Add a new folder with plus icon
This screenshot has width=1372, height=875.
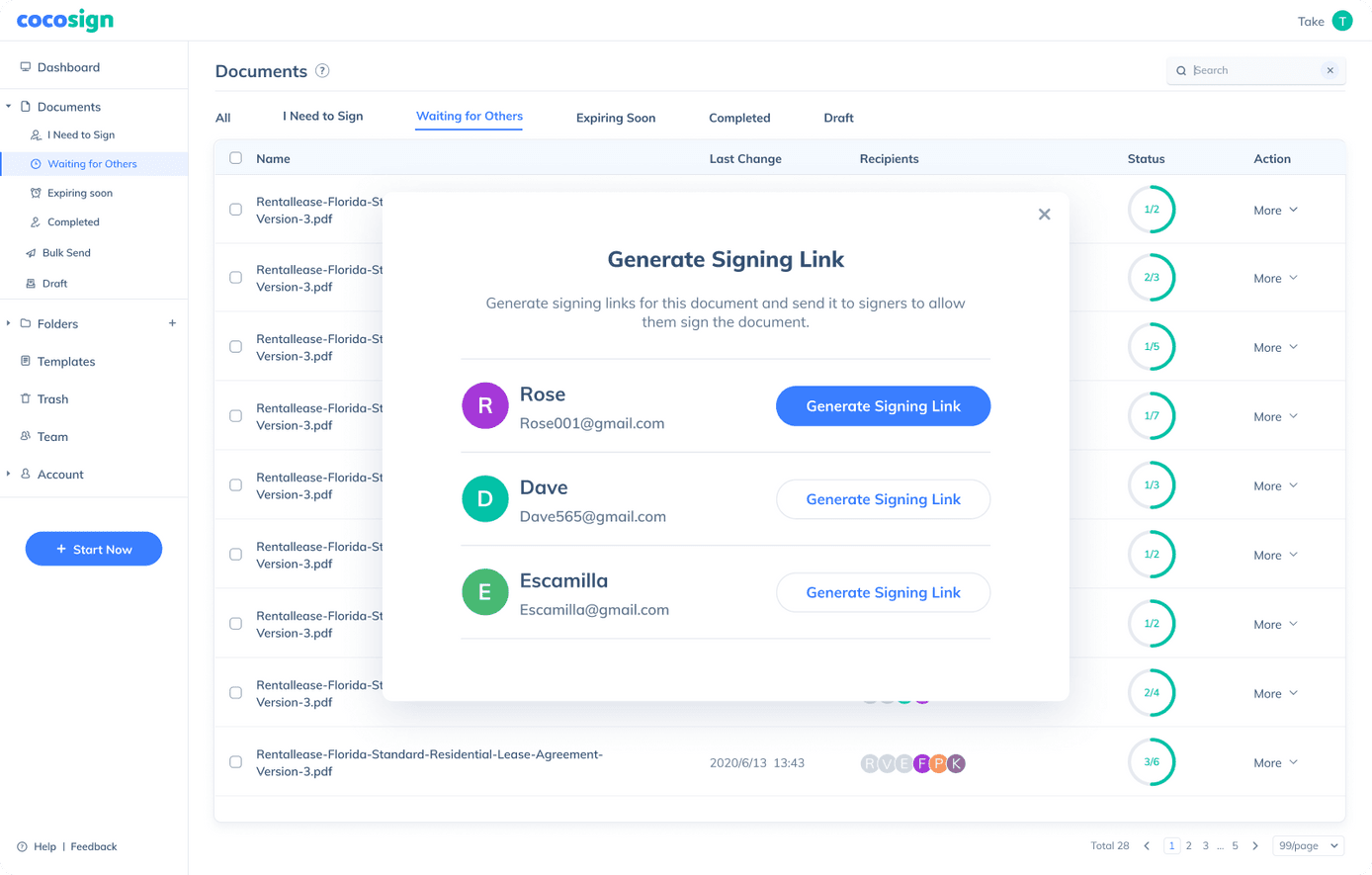pos(172,323)
